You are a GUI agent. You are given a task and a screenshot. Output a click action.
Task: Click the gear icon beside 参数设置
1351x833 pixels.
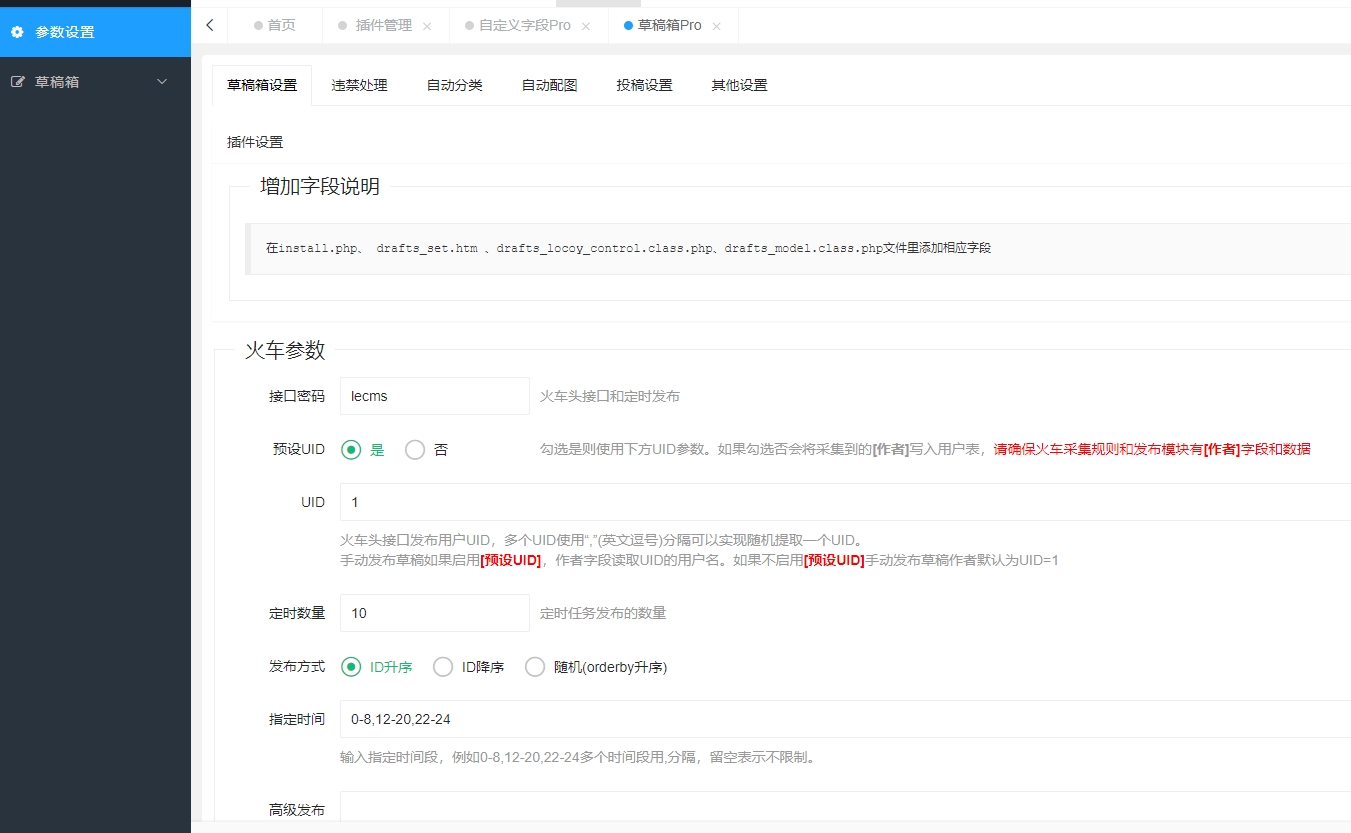pyautogui.click(x=17, y=32)
